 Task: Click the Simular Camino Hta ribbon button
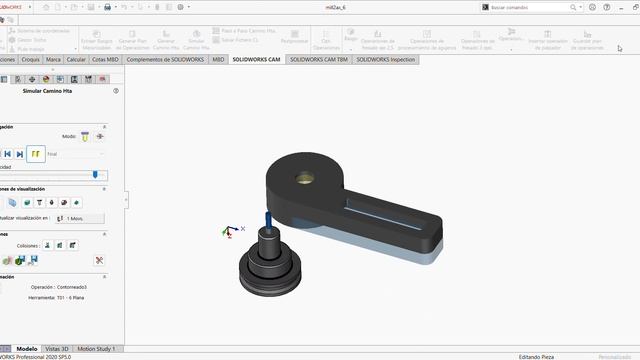coord(196,40)
